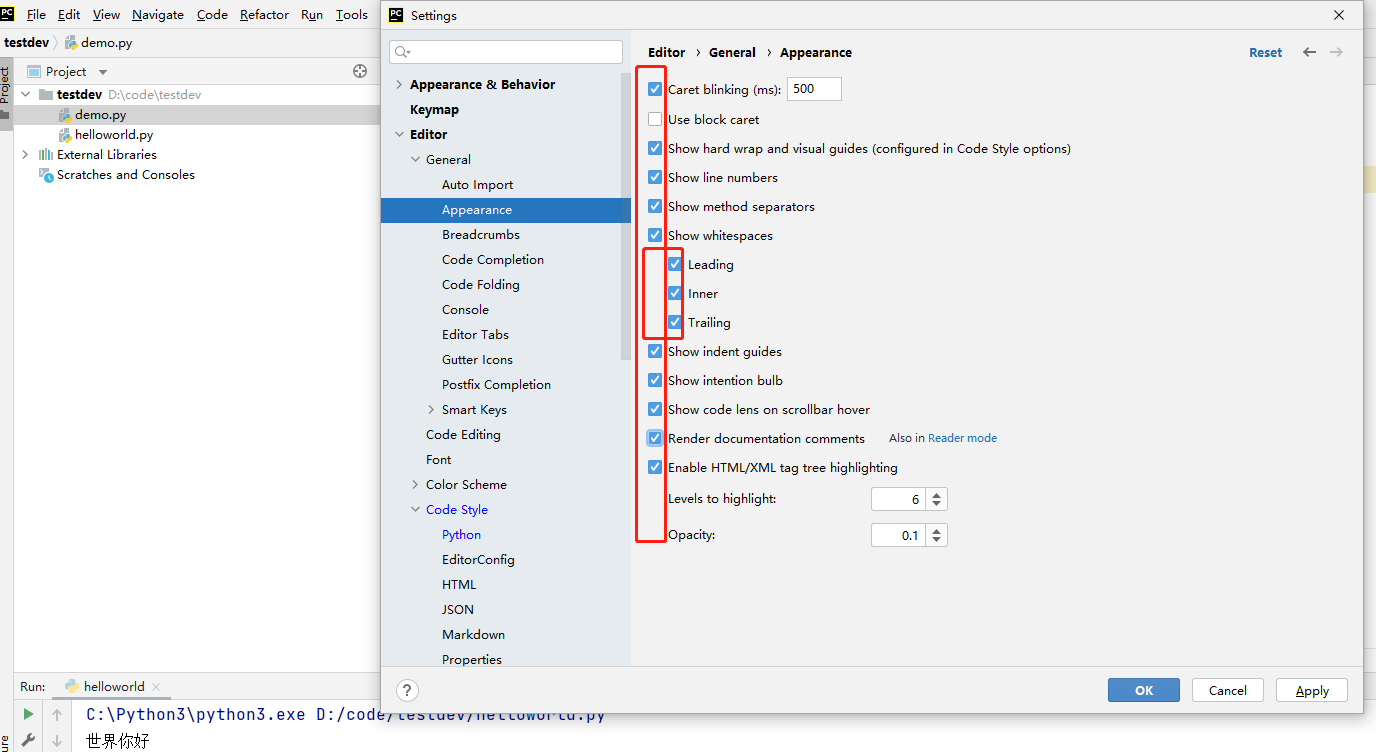The width and height of the screenshot is (1376, 752).
Task: Click the Cancel button
Action: pos(1227,690)
